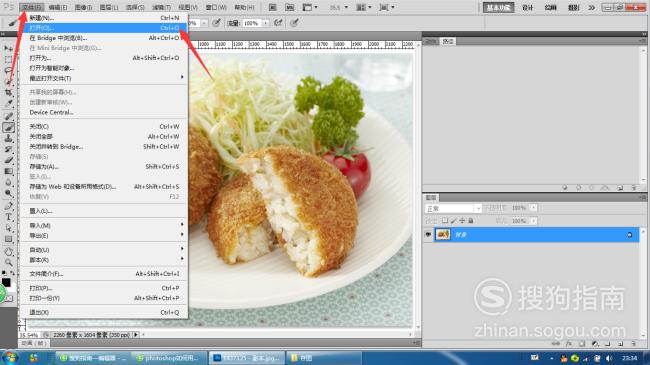Choose Browse in Bridge menu item
650x365 pixels.
[x=104, y=38]
